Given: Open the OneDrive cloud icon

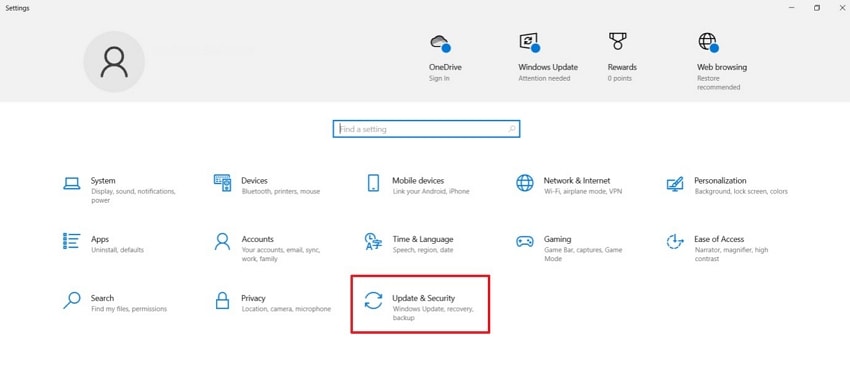Looking at the screenshot, I should [440, 42].
